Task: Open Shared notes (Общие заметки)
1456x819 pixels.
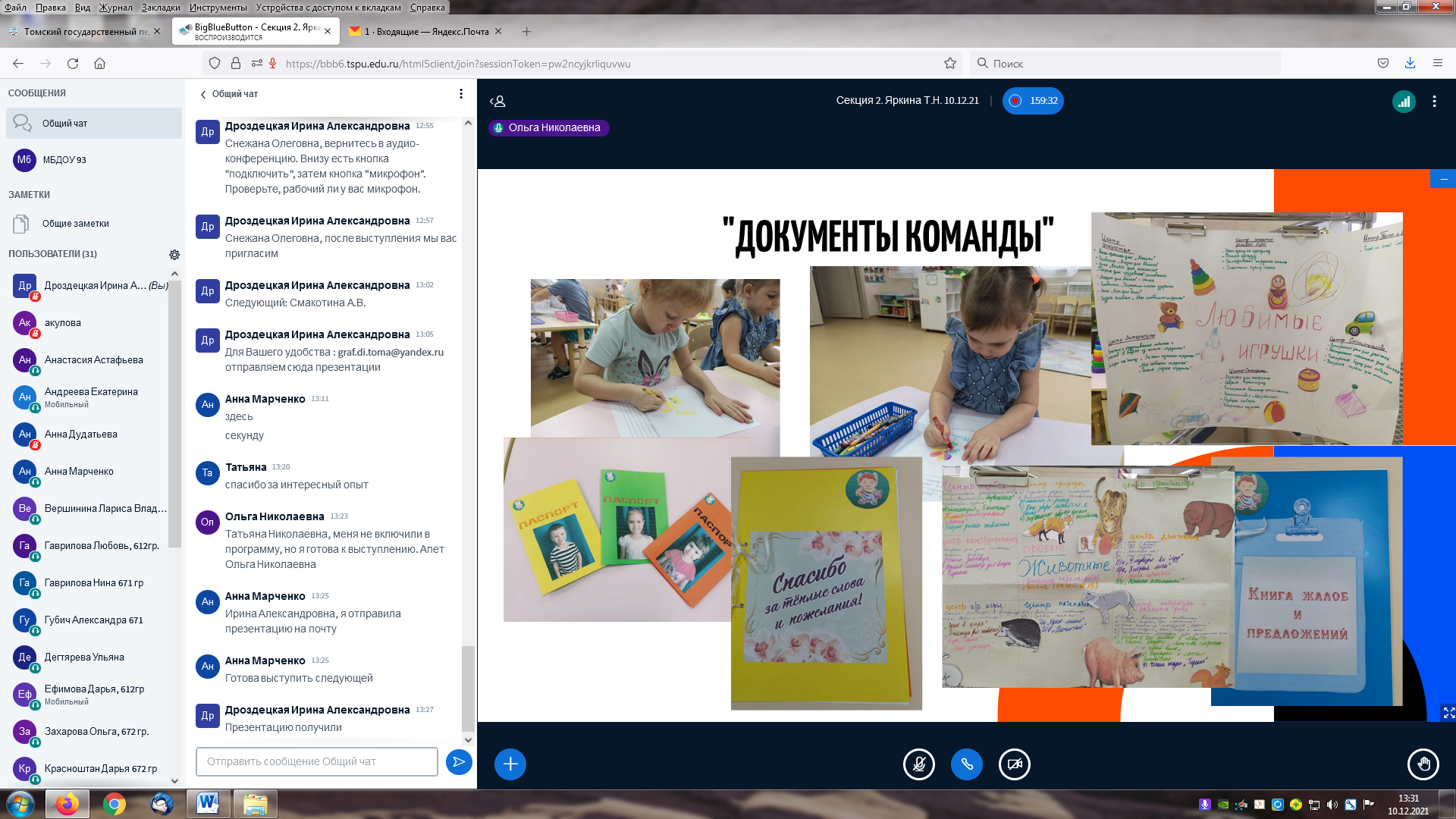Action: pos(75,224)
